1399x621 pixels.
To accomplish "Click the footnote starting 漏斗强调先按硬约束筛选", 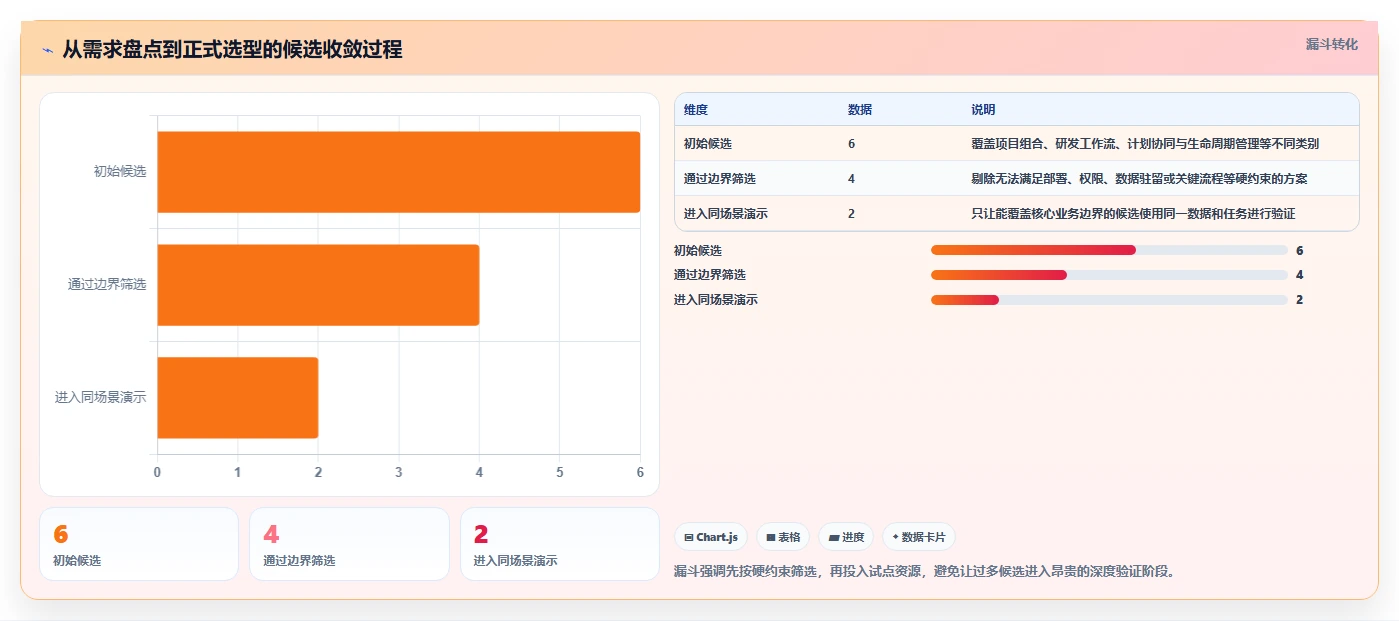I will pos(925,572).
